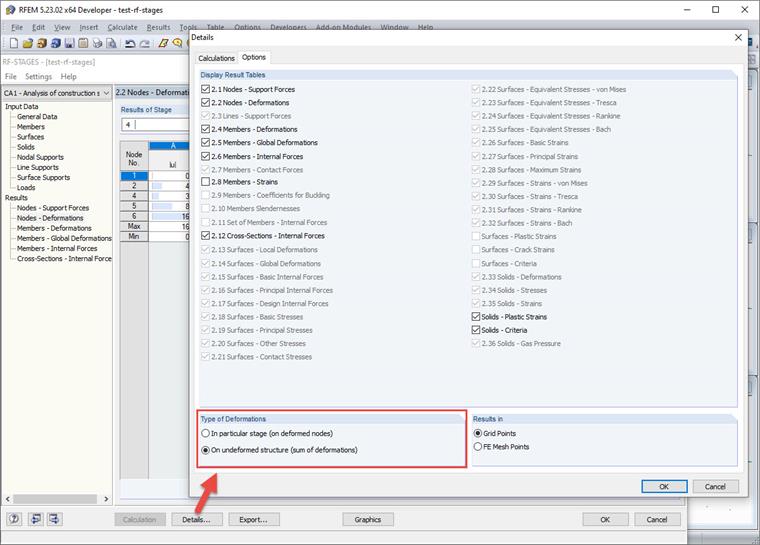Select Nodes - Support Forces in Results tree
Screen dimensions: 760x545
coord(53,208)
